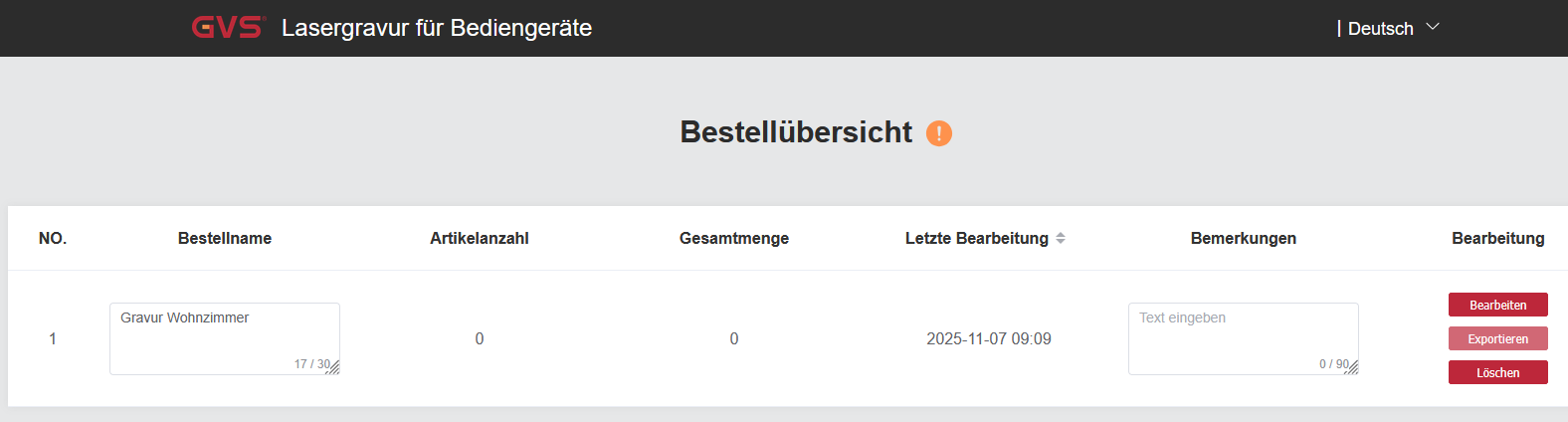Viewport: 1568px width, 422px height.
Task: Select the Bestellname column header
Action: [225, 238]
